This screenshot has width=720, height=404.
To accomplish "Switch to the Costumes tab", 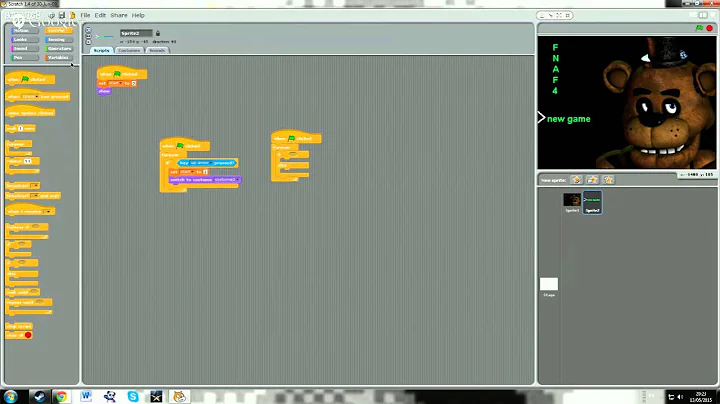I will [129, 50].
